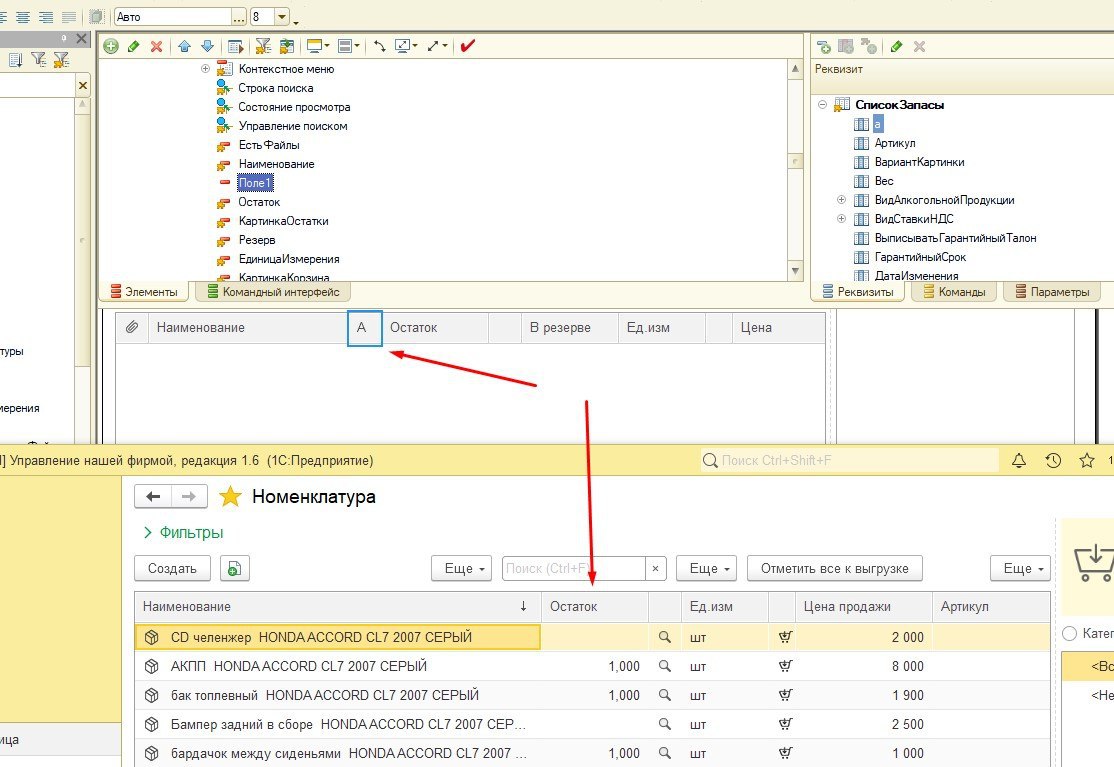Open the notifications bell icon
Image resolution: width=1114 pixels, height=767 pixels.
pos(1019,461)
